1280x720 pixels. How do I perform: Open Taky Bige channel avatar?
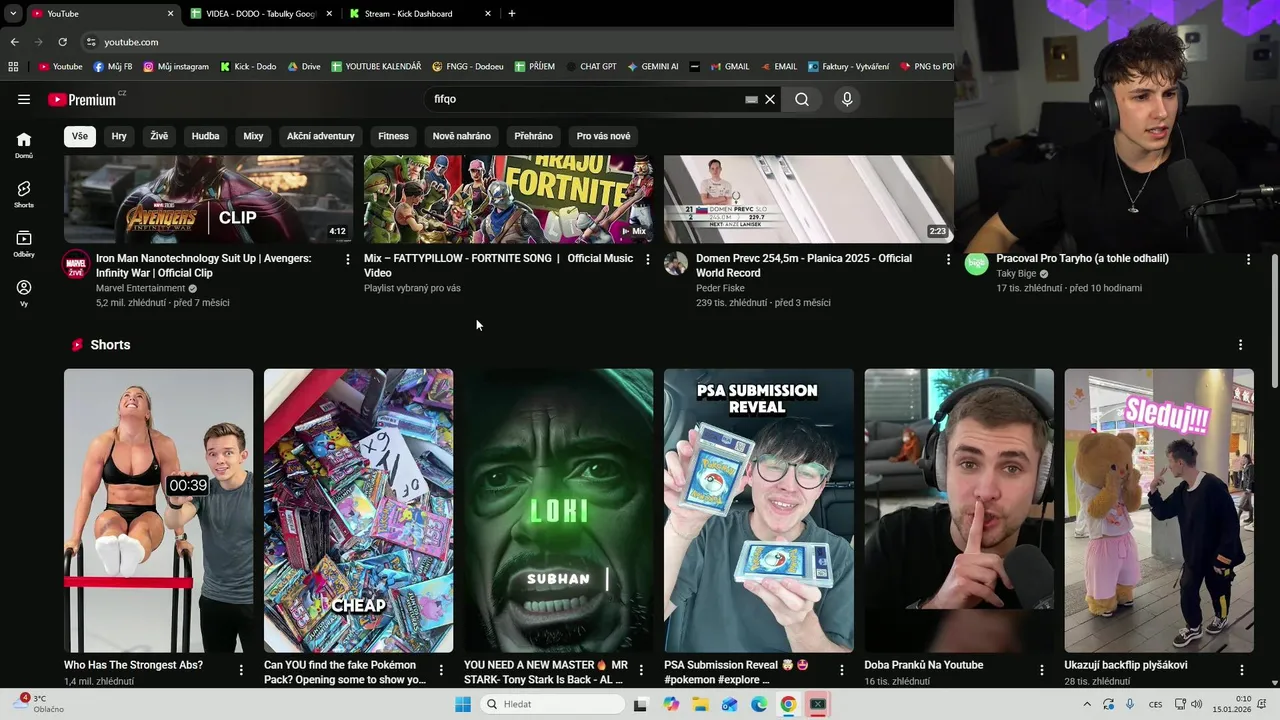976,263
